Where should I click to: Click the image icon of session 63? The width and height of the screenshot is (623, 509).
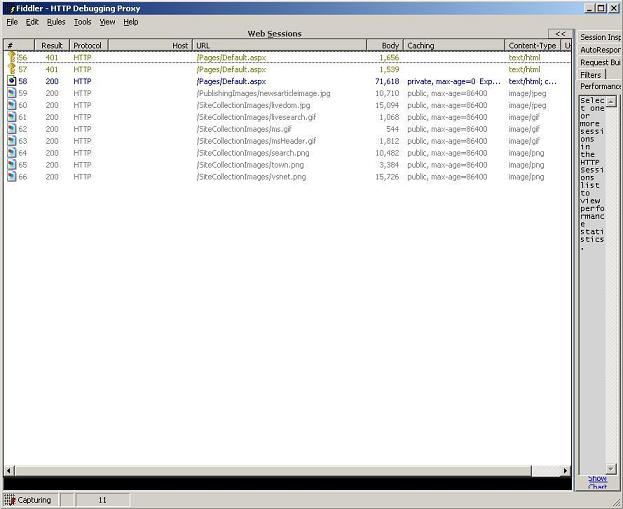(x=12, y=141)
